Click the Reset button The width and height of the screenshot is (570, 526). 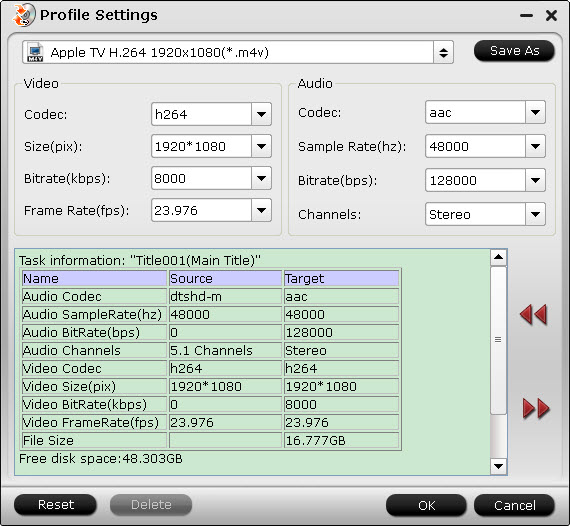pyautogui.click(x=55, y=505)
